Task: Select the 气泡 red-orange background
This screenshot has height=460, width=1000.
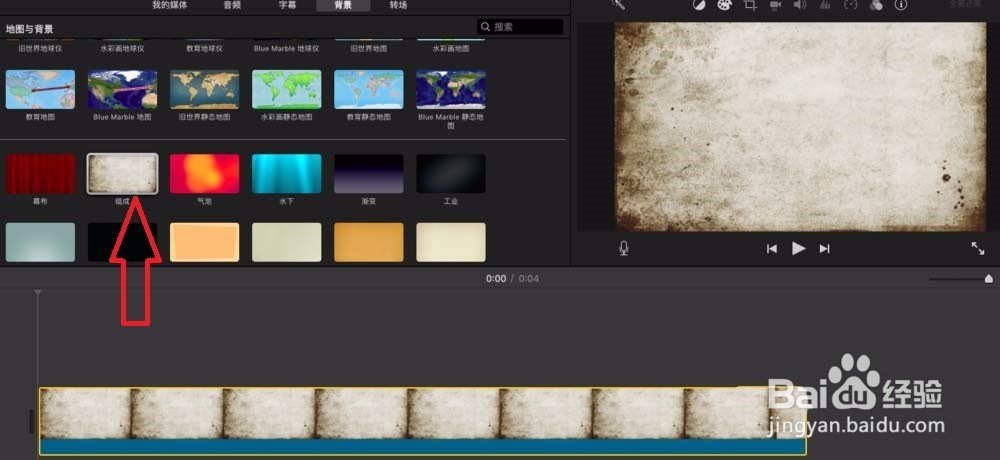Action: [x=205, y=174]
